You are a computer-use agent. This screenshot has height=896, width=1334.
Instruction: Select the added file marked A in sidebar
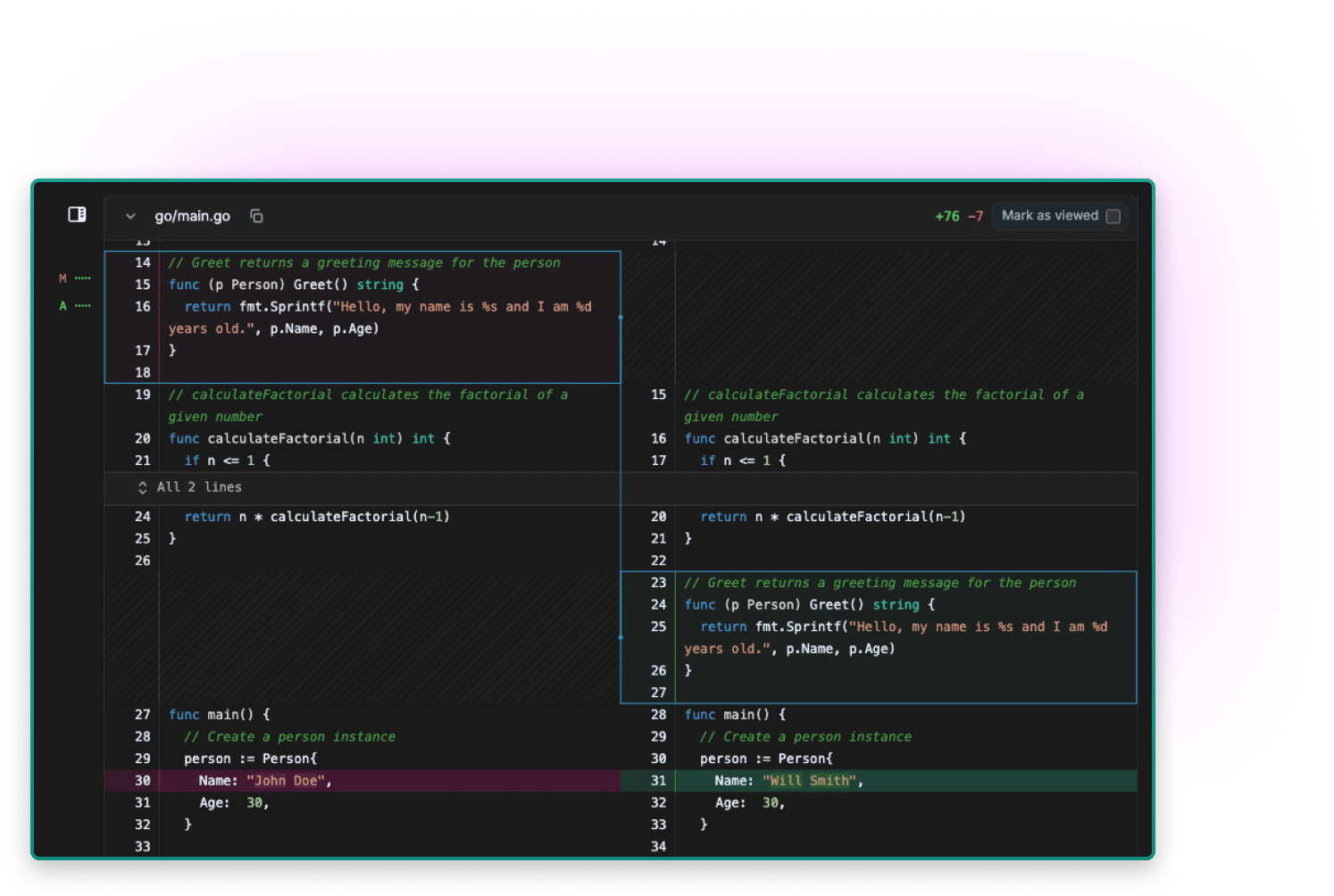tap(75, 306)
